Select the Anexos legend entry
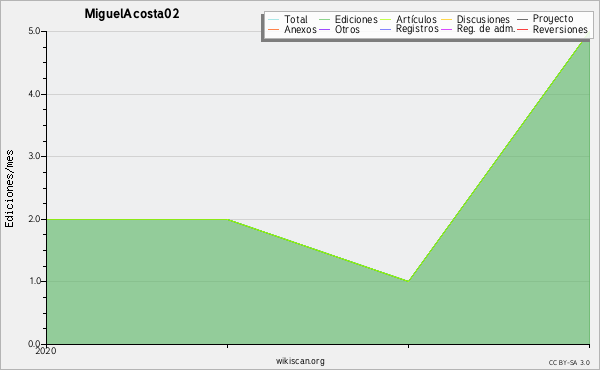600x370 pixels. (x=292, y=29)
